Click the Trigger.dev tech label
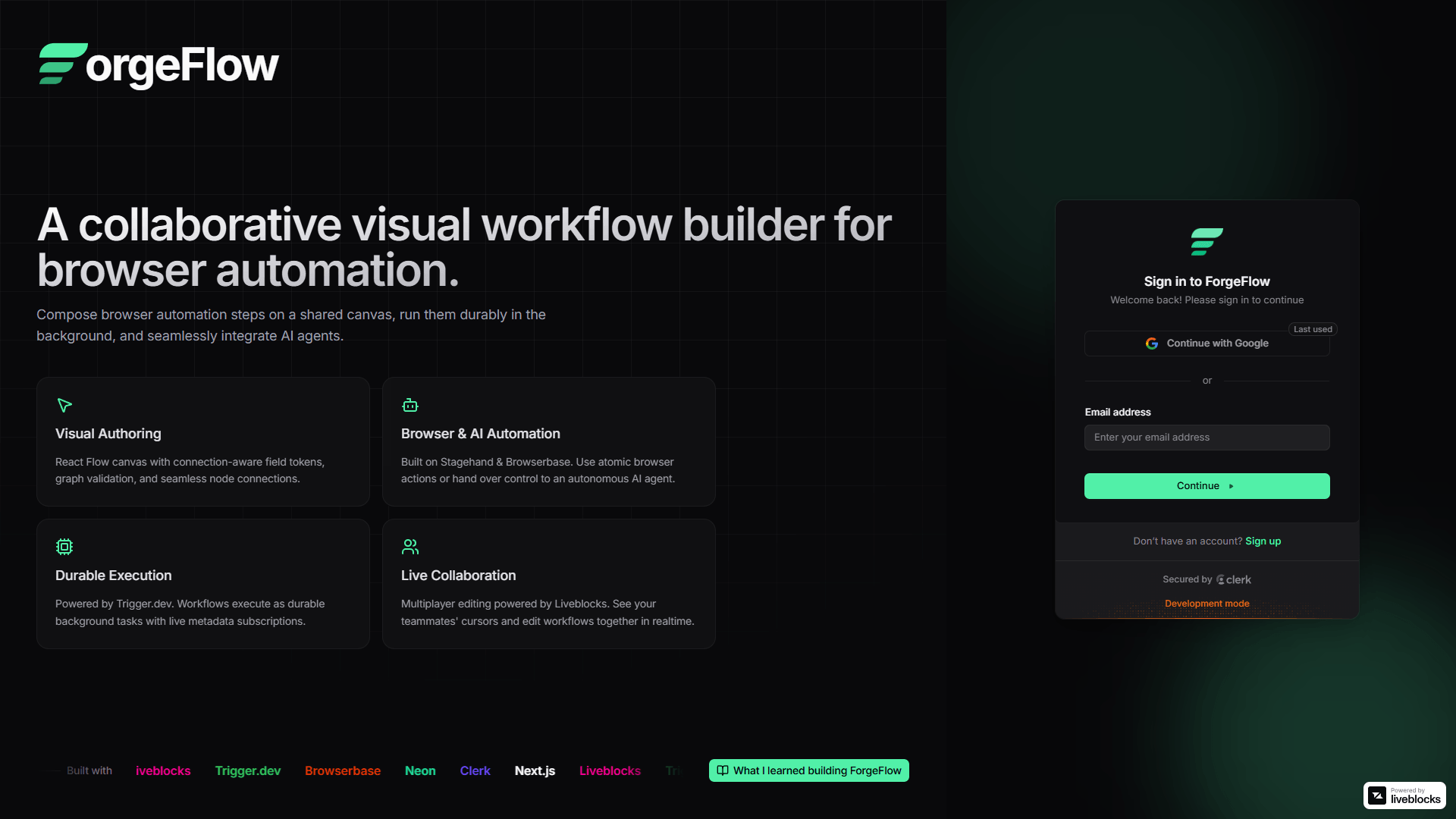The image size is (1456, 819). pyautogui.click(x=248, y=770)
